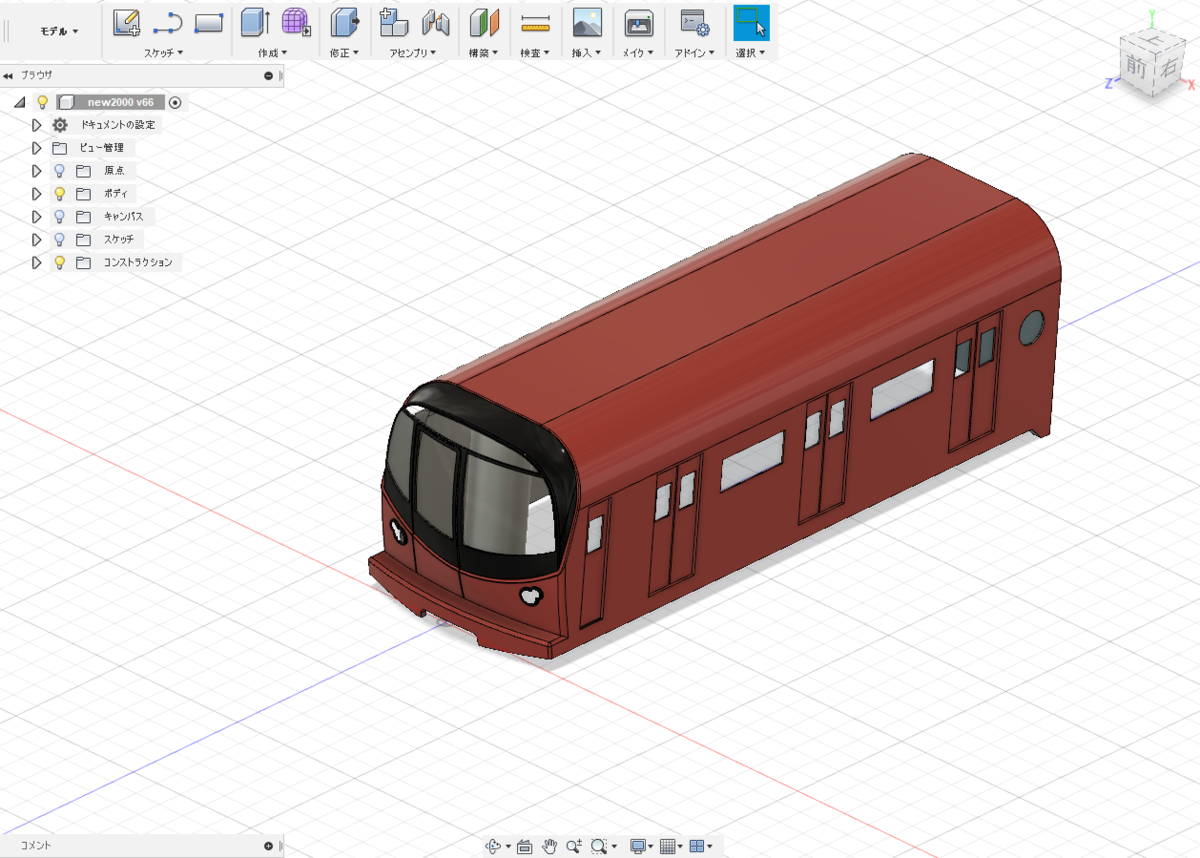Select the Look At icon
The image size is (1200, 858).
pyautogui.click(x=525, y=846)
